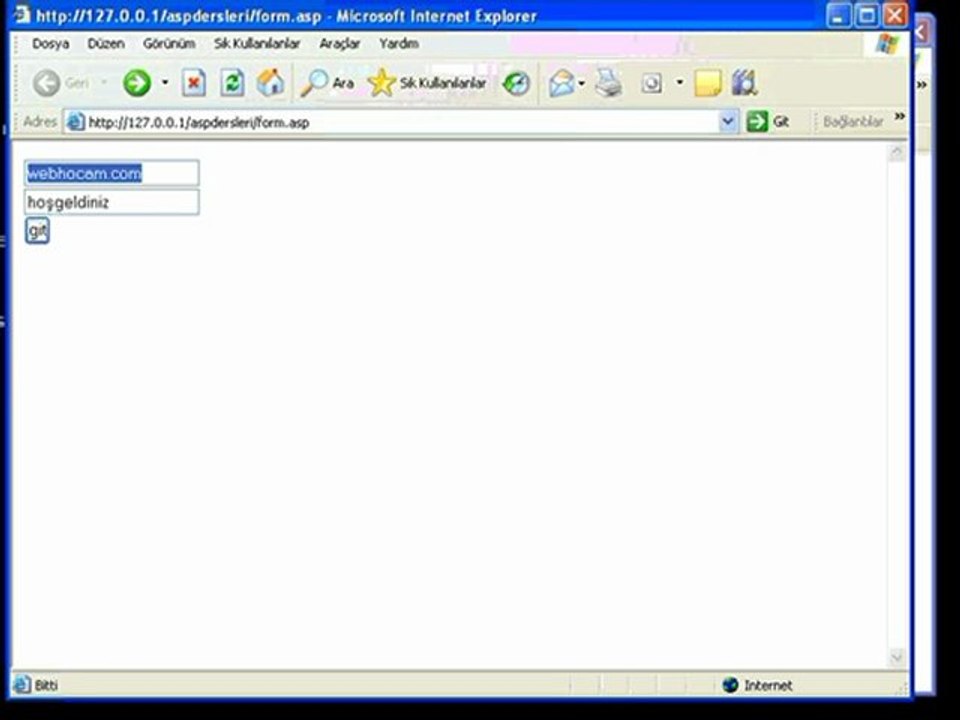Screen dimensions: 960x720
Task: Go to the Home page icon
Action: pyautogui.click(x=271, y=83)
